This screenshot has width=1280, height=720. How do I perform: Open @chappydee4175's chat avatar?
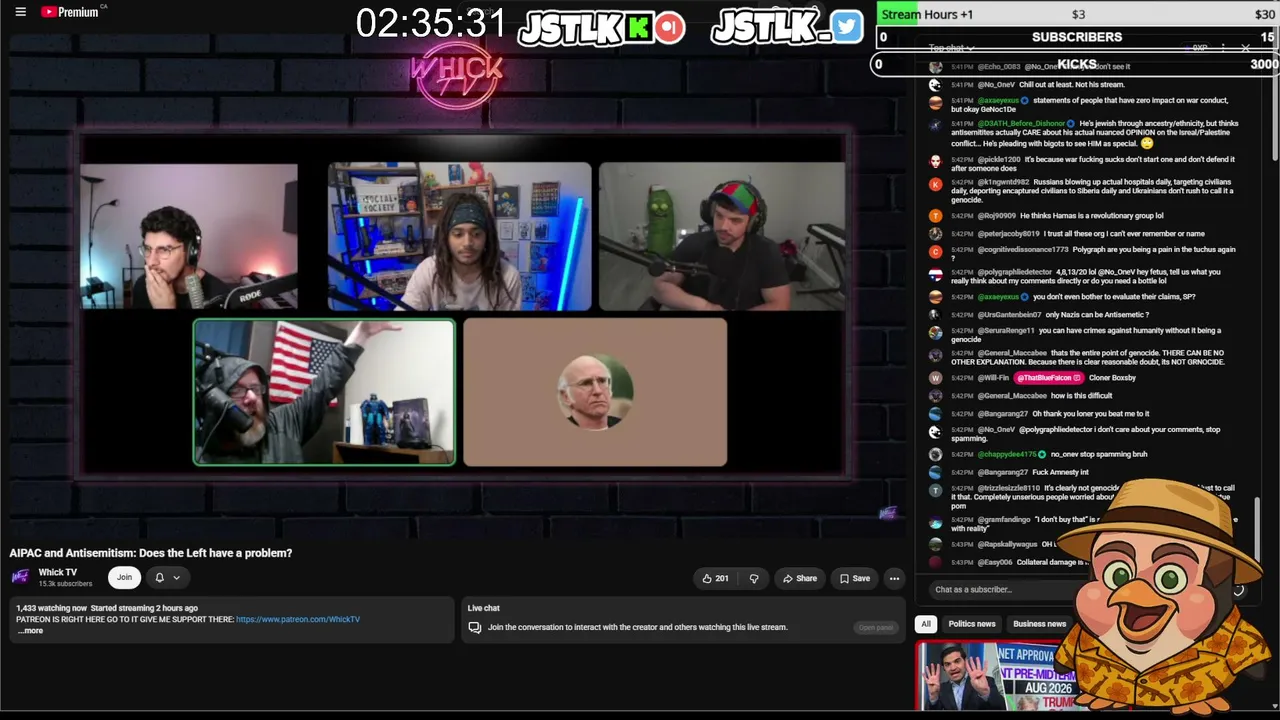pos(935,454)
